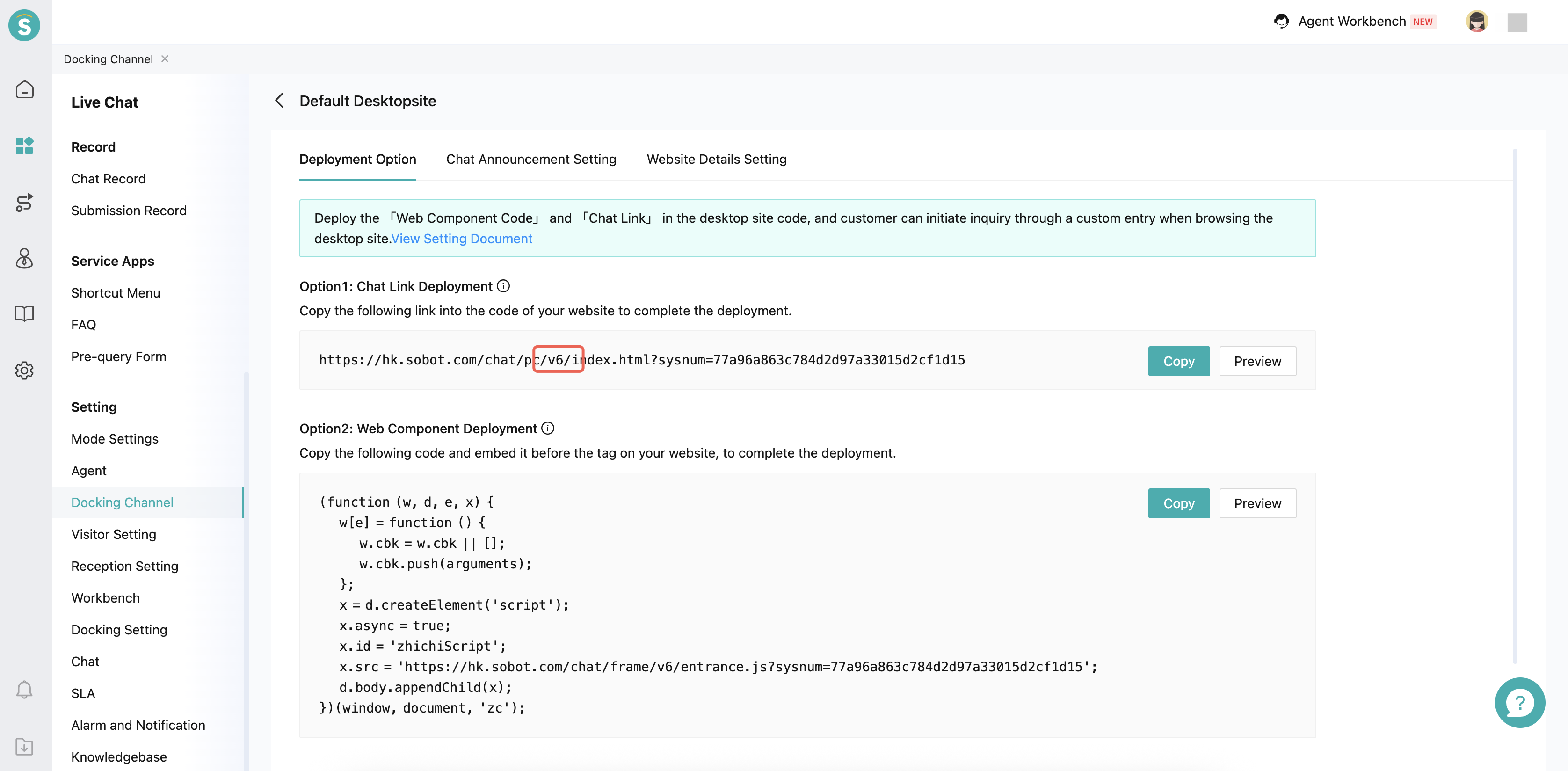The image size is (1568, 771).
Task: Click the info icon beside Option1 heading
Action: pyautogui.click(x=503, y=286)
